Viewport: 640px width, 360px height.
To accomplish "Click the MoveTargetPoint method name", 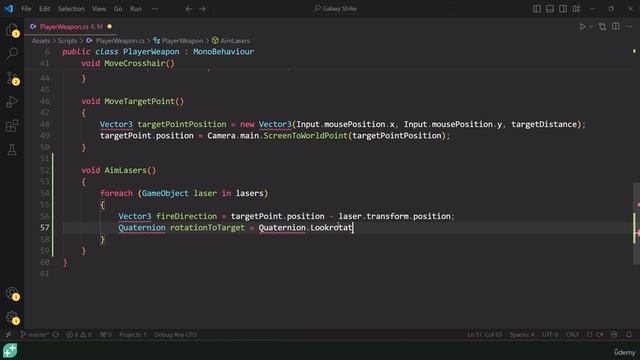I will point(140,101).
